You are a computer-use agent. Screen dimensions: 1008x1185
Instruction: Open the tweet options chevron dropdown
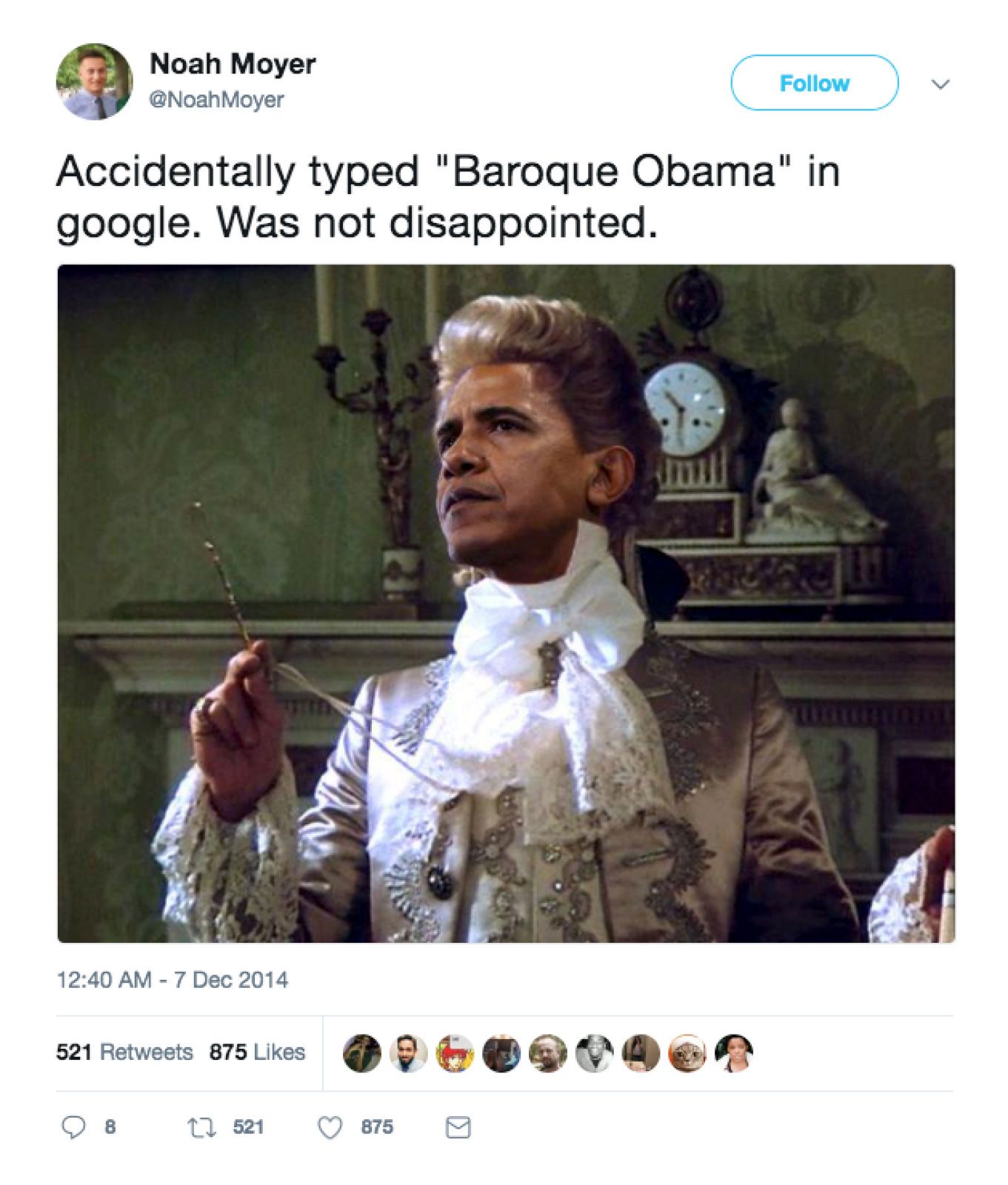[x=940, y=84]
